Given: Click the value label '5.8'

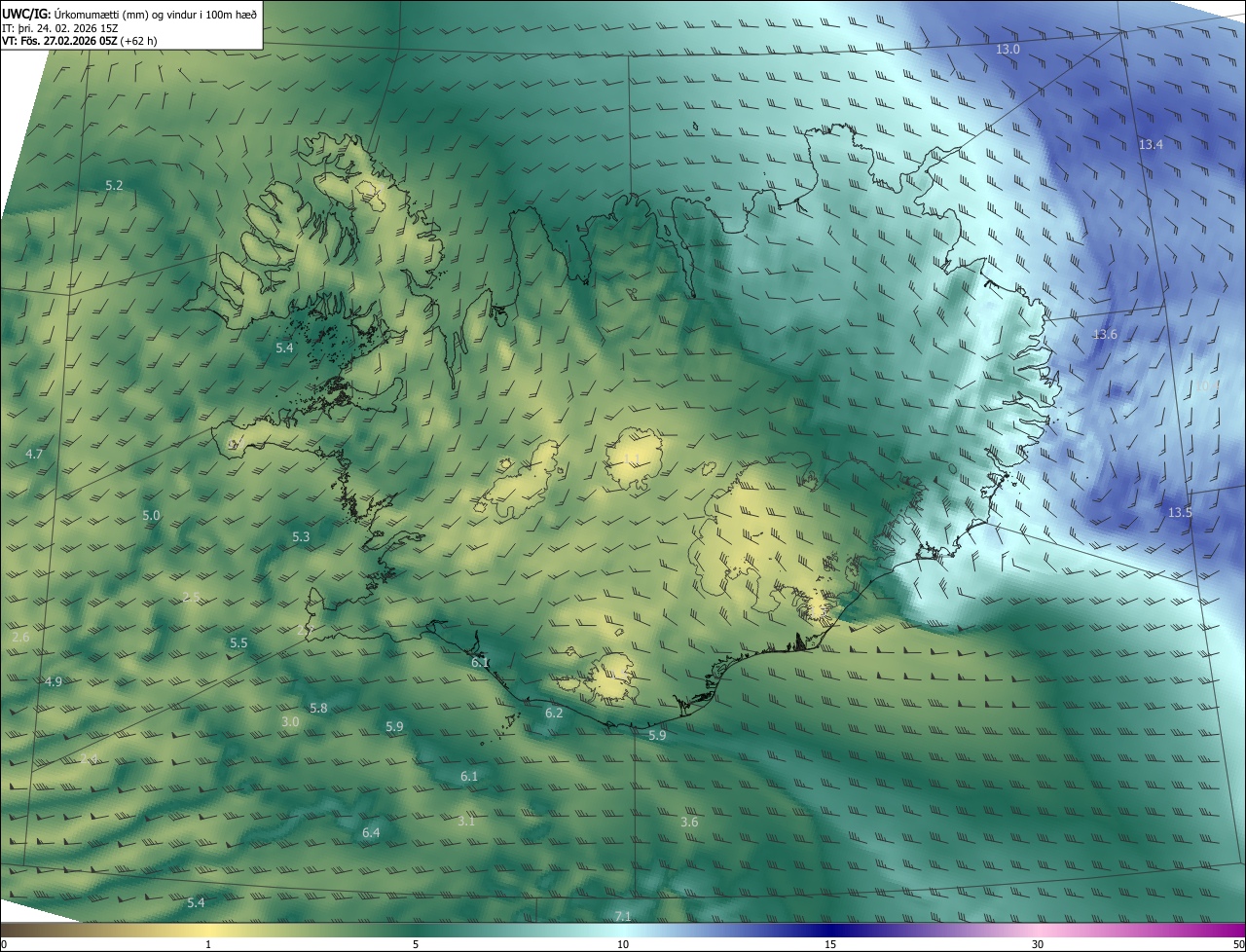Looking at the screenshot, I should click(318, 708).
